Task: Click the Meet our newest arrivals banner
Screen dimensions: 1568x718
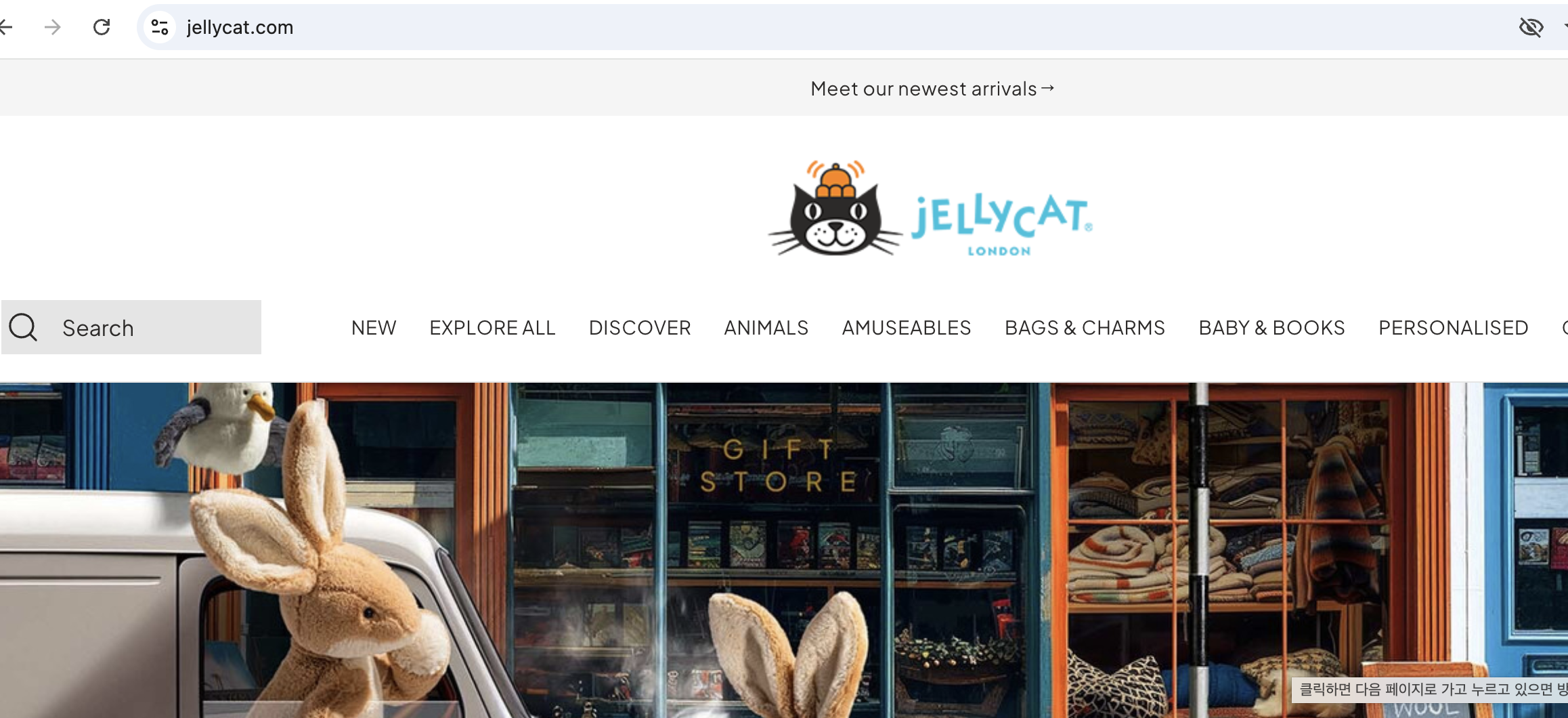Action: (932, 88)
